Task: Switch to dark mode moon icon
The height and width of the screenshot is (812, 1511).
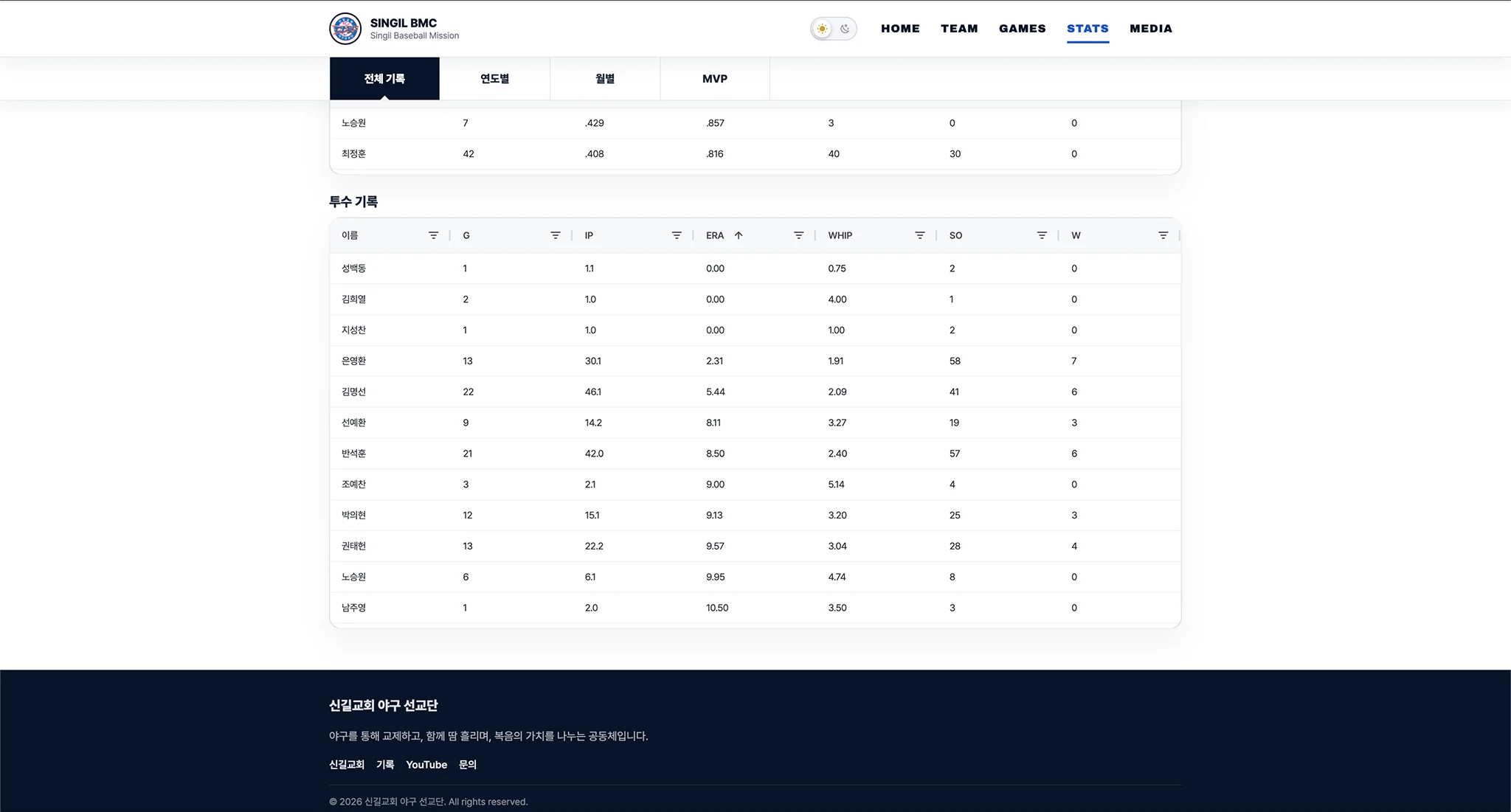Action: (x=845, y=29)
